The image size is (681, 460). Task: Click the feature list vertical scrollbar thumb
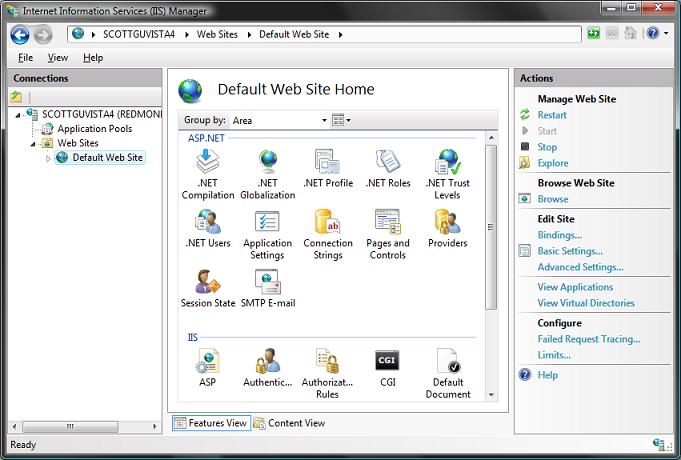coord(491,227)
